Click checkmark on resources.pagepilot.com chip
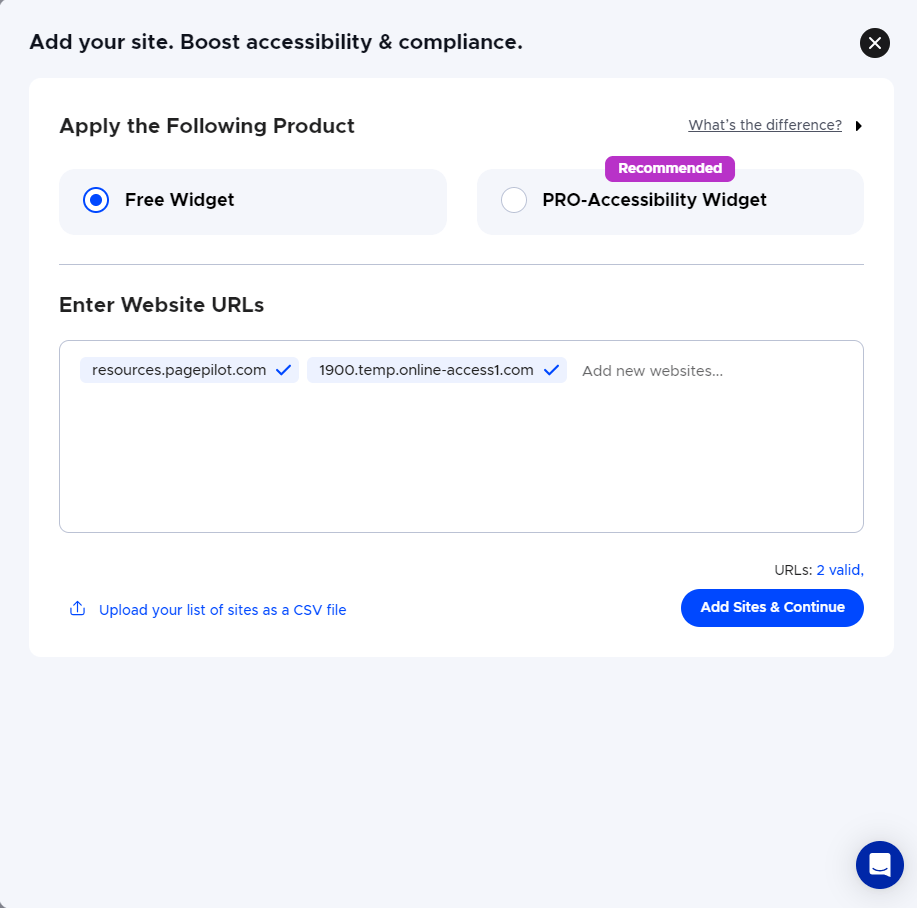The height and width of the screenshot is (908, 917). [x=283, y=370]
